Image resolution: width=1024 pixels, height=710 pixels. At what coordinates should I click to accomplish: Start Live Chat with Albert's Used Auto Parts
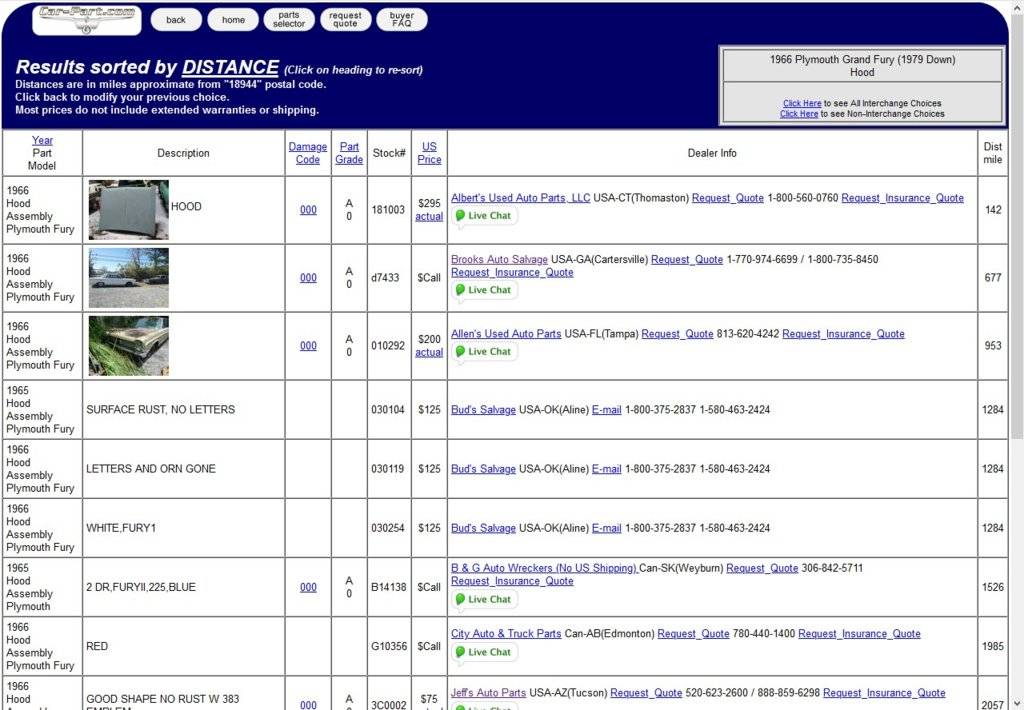[x=484, y=216]
